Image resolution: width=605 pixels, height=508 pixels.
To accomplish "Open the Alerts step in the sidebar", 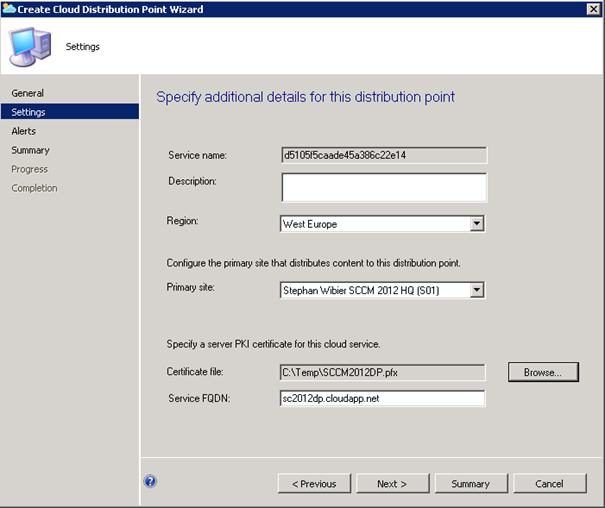I will click(24, 131).
